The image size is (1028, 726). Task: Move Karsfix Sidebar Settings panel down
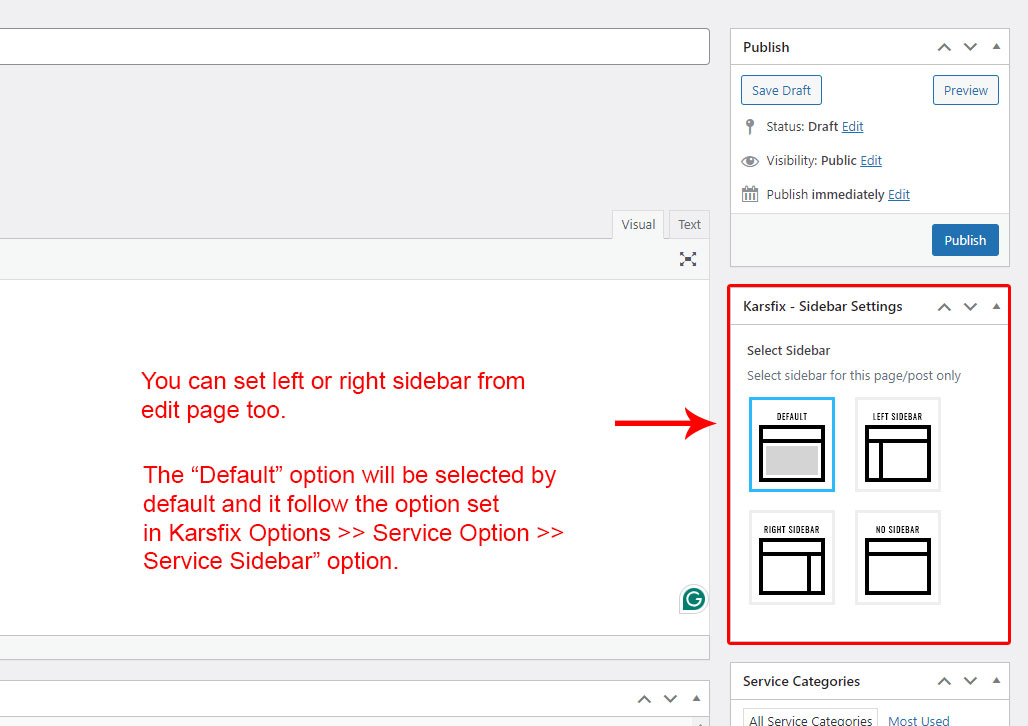tap(970, 307)
